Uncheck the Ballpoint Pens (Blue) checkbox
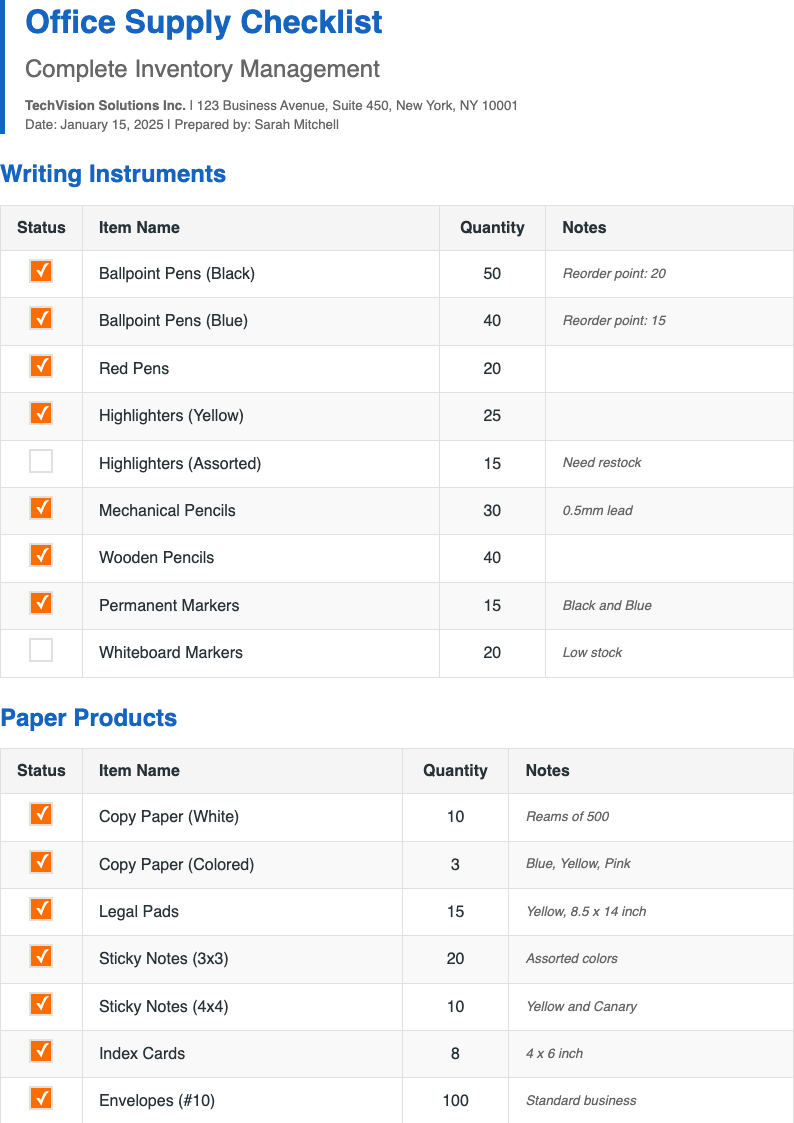The width and height of the screenshot is (794, 1123). (x=41, y=319)
